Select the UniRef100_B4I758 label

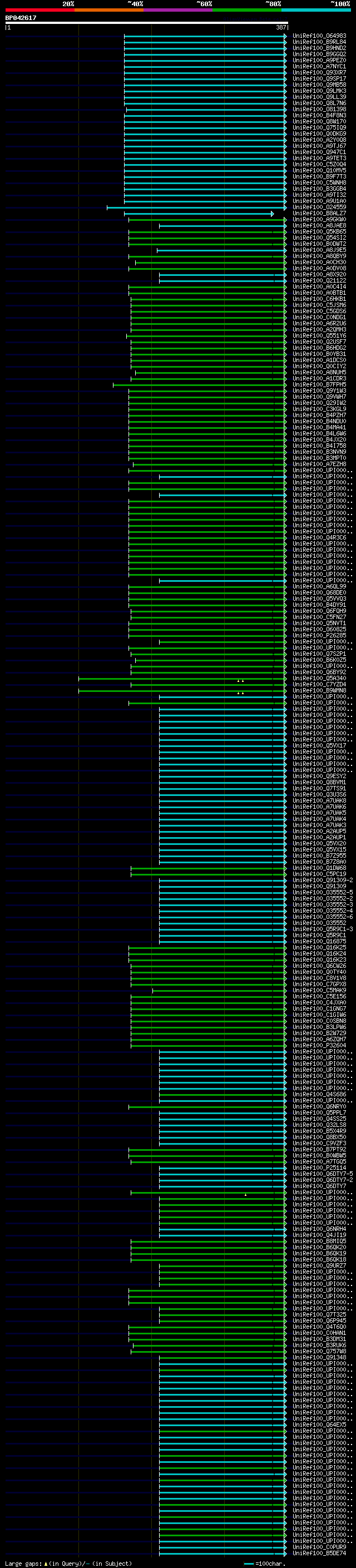click(x=319, y=446)
